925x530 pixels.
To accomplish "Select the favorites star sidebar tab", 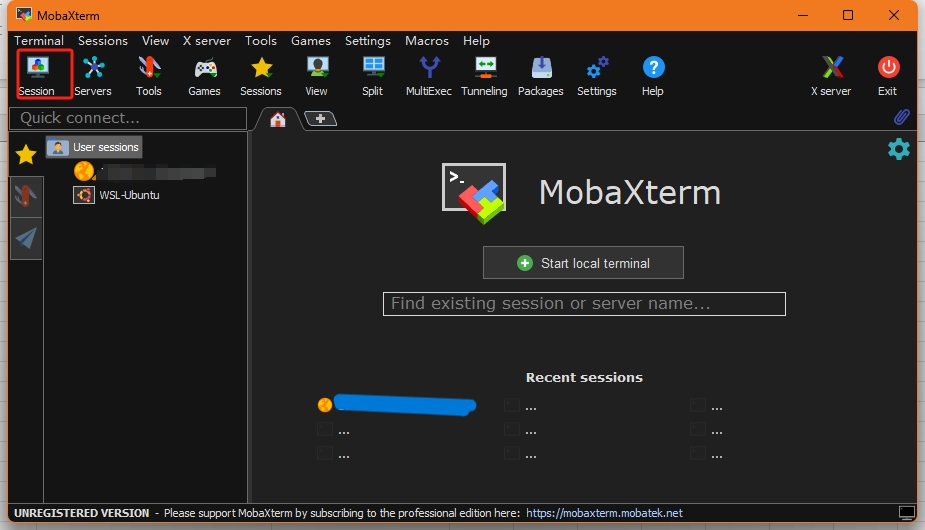I will [26, 154].
